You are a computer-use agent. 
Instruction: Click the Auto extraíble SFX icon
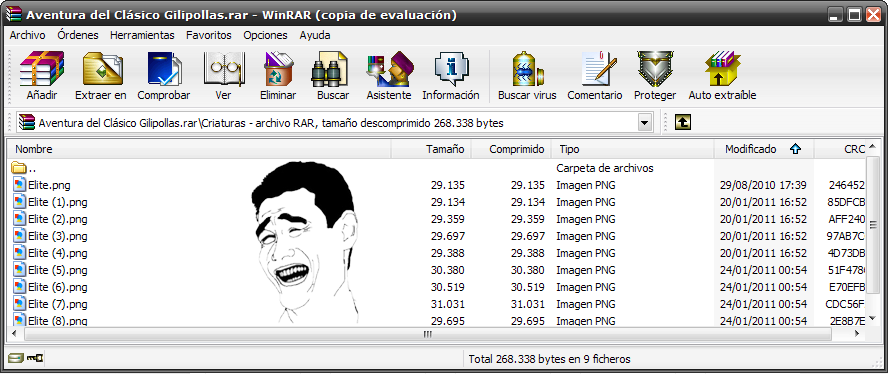click(x=722, y=69)
